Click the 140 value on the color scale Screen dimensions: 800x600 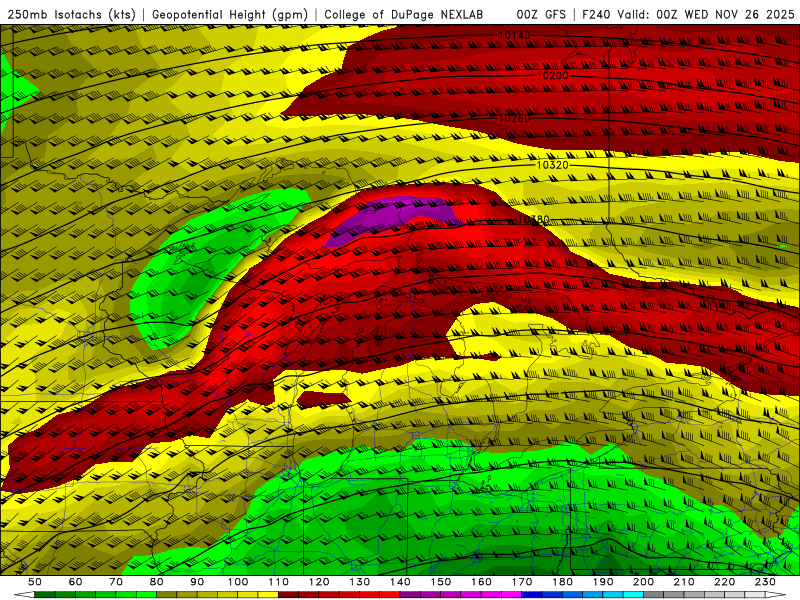[x=400, y=582]
